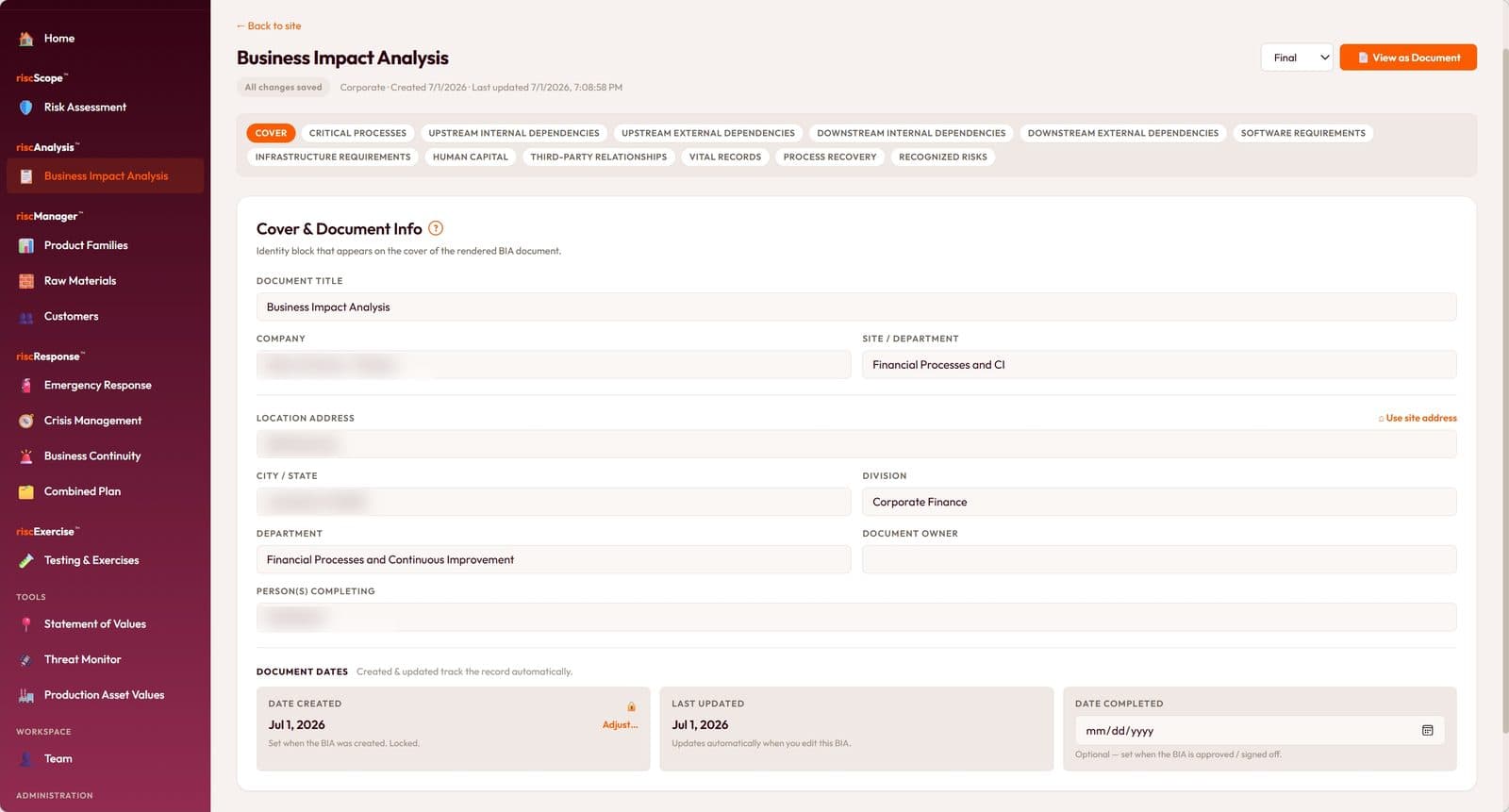
Task: Click the Use site address link
Action: (x=1418, y=418)
